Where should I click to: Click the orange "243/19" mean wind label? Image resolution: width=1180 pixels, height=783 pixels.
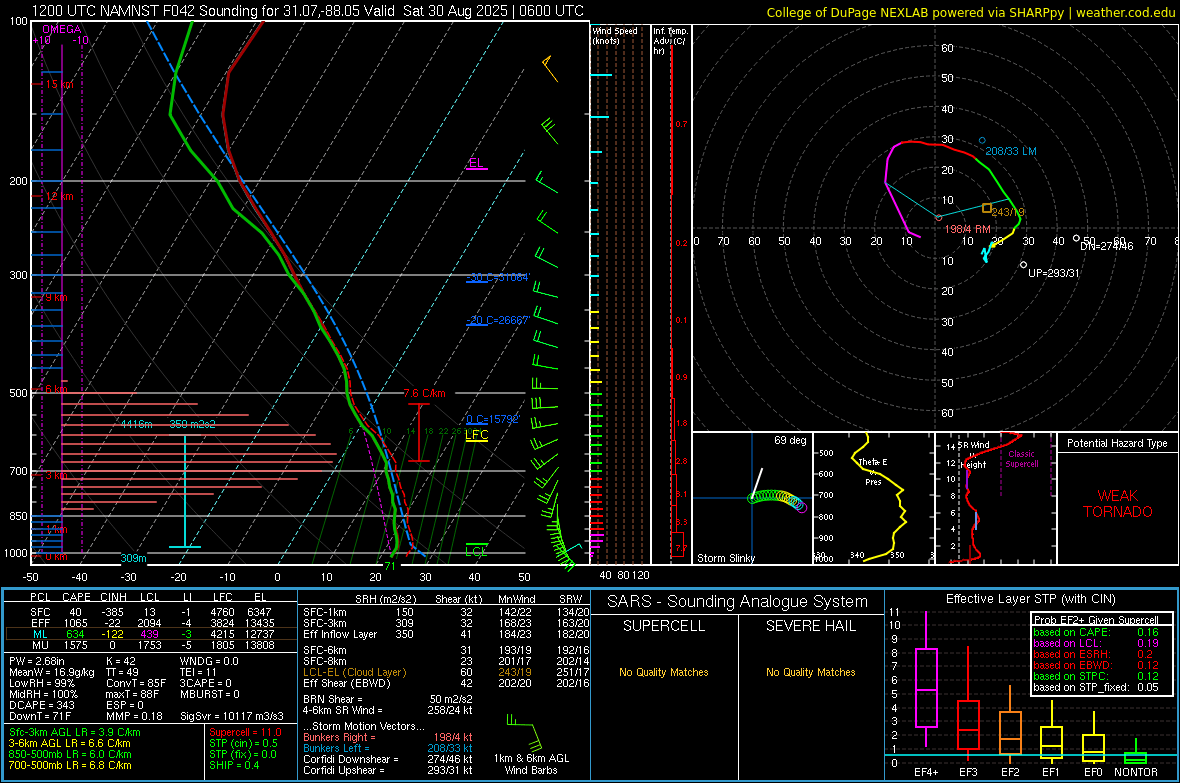(x=1008, y=212)
